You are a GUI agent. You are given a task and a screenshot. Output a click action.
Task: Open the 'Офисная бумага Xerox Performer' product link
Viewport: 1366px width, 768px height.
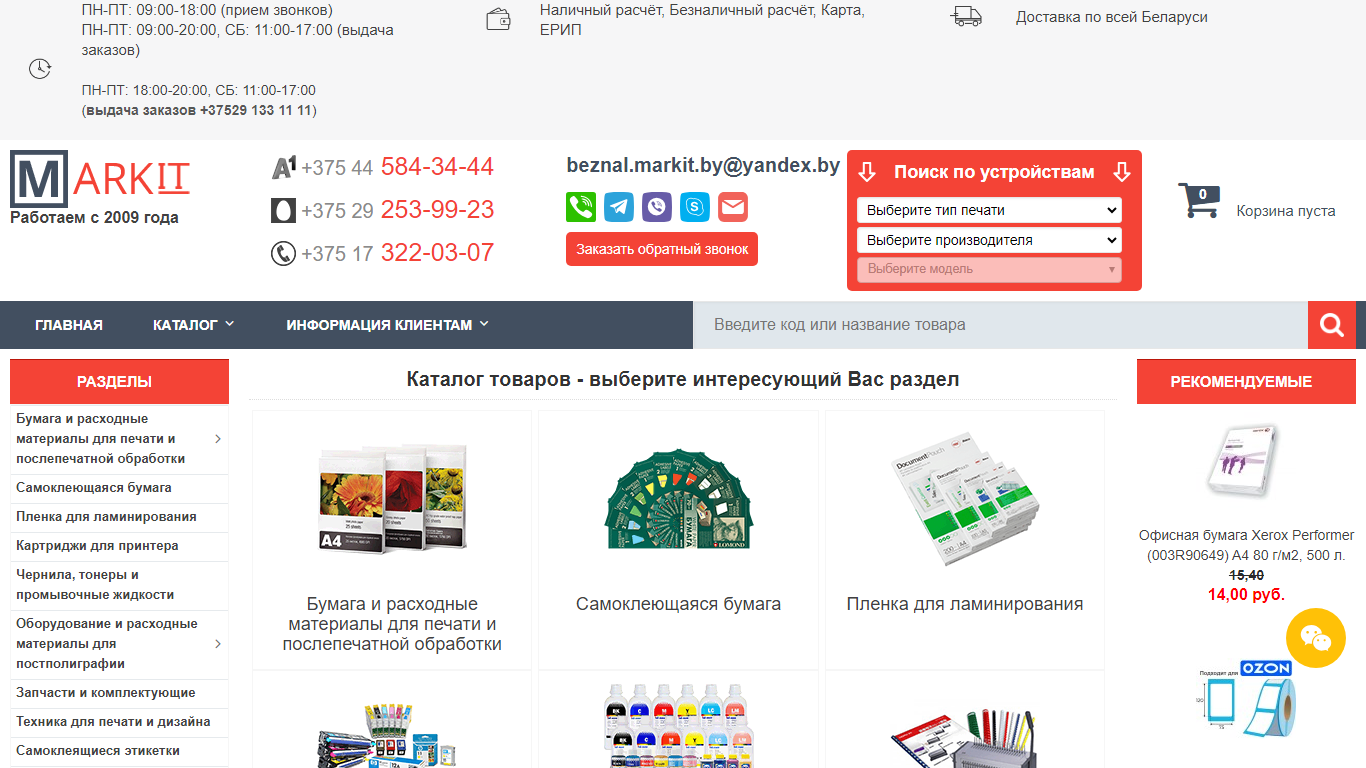[x=1246, y=545]
